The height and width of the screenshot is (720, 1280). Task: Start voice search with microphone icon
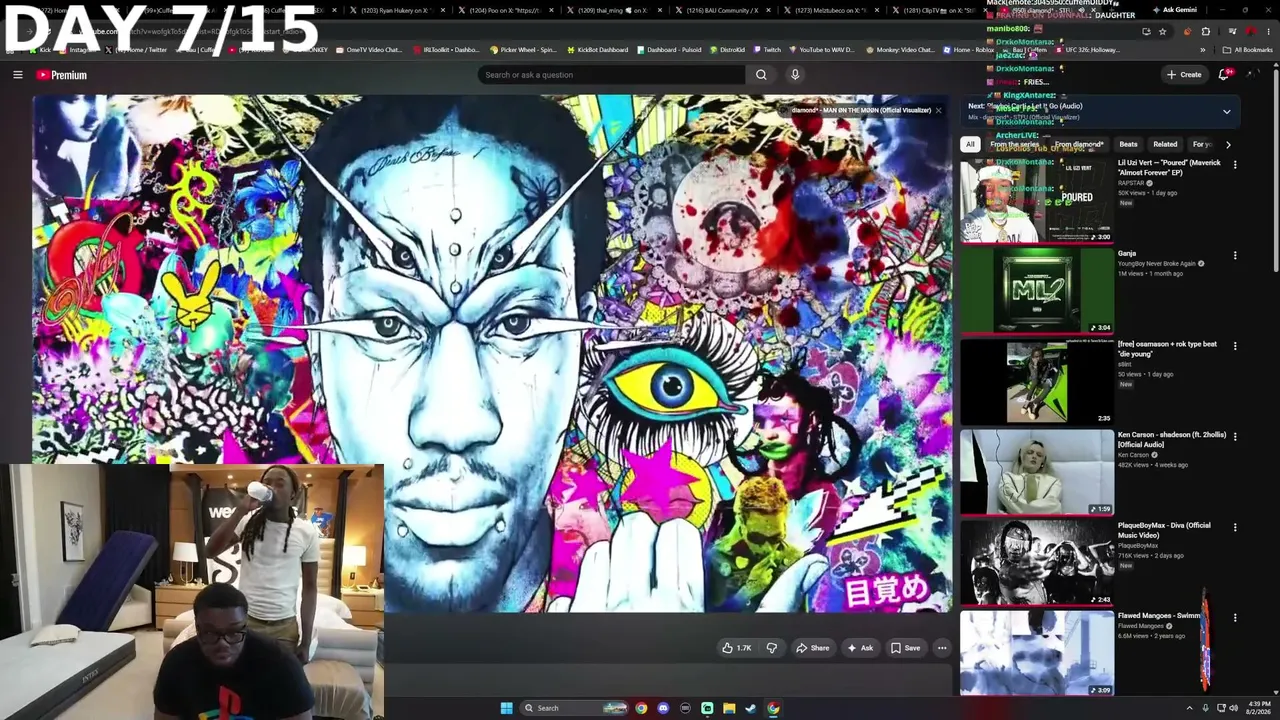click(x=795, y=75)
